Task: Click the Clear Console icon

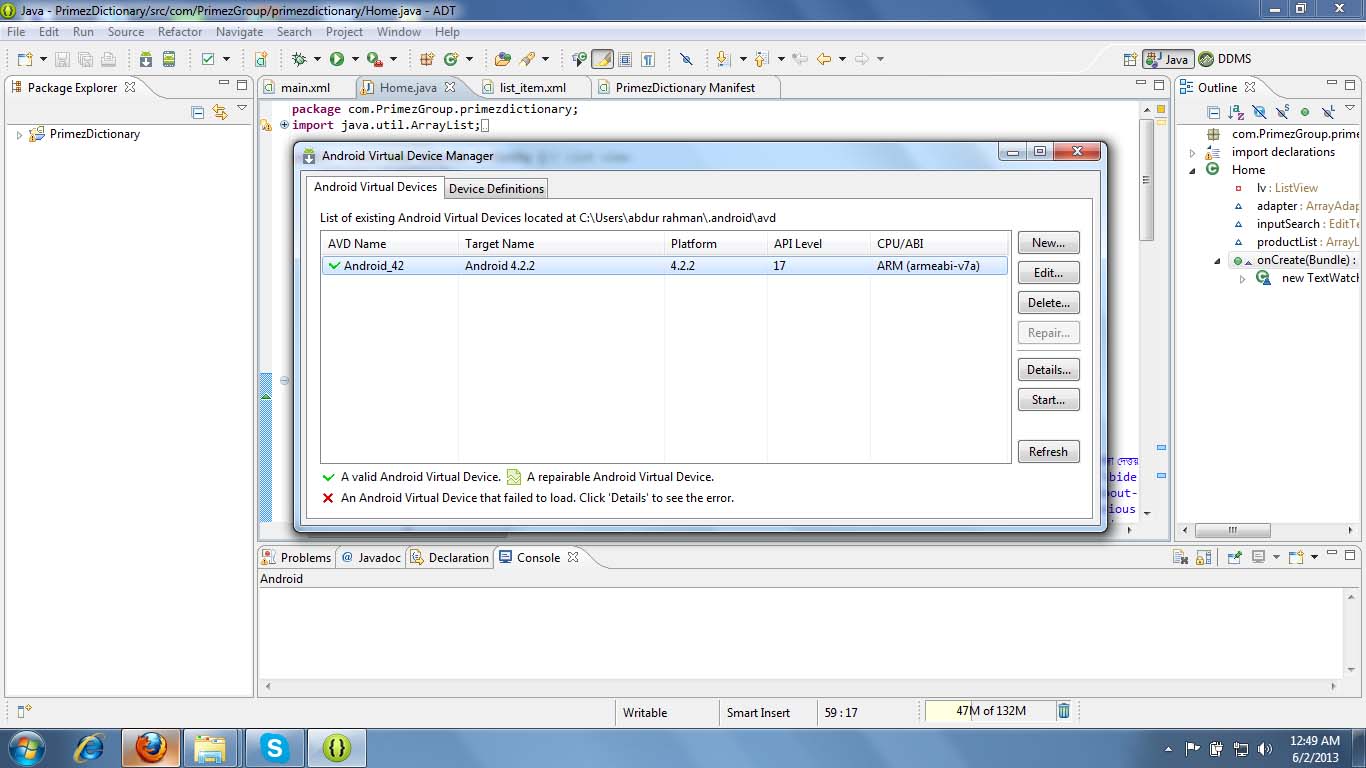Action: tap(1181, 557)
